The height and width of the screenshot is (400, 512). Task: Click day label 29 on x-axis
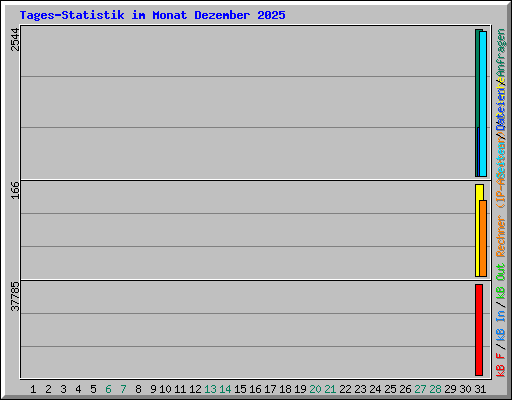tap(450, 389)
